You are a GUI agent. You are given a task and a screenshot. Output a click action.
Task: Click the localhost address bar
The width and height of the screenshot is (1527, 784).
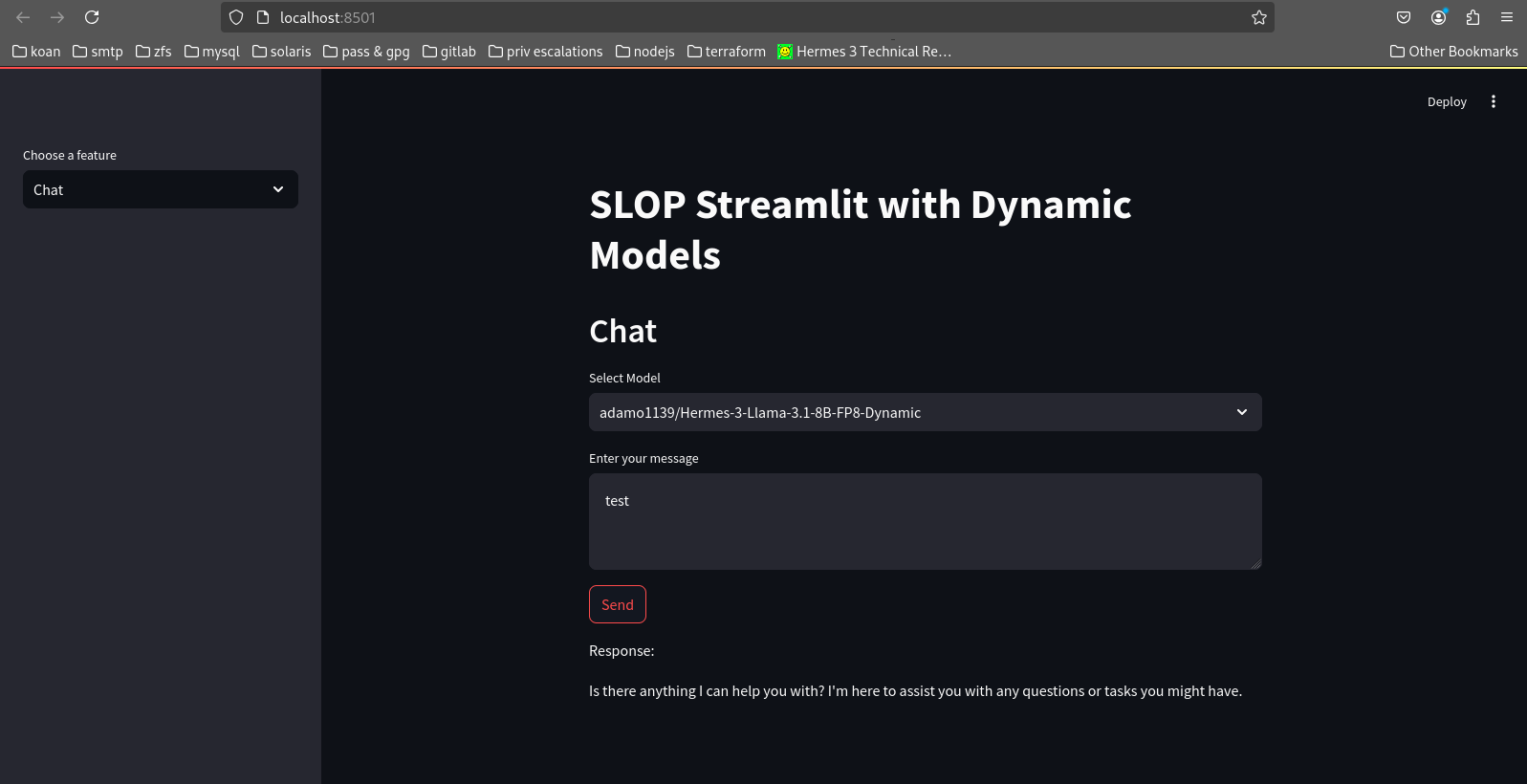746,17
